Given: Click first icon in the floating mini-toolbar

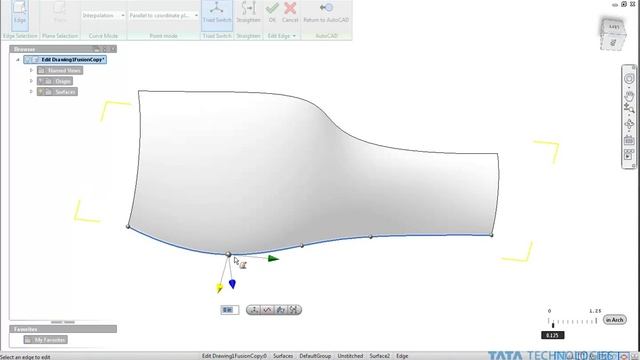Looking at the screenshot, I should click(x=254, y=310).
